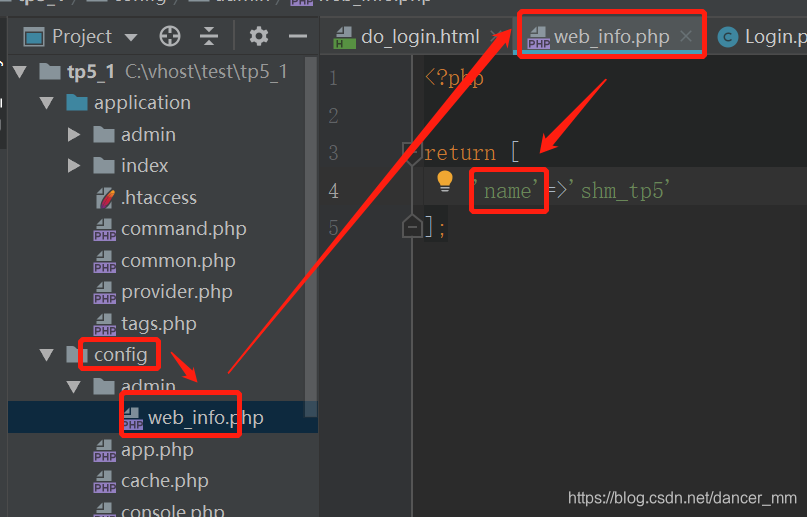
Task: Place cursor in the 'name' key
Action: tap(507, 191)
